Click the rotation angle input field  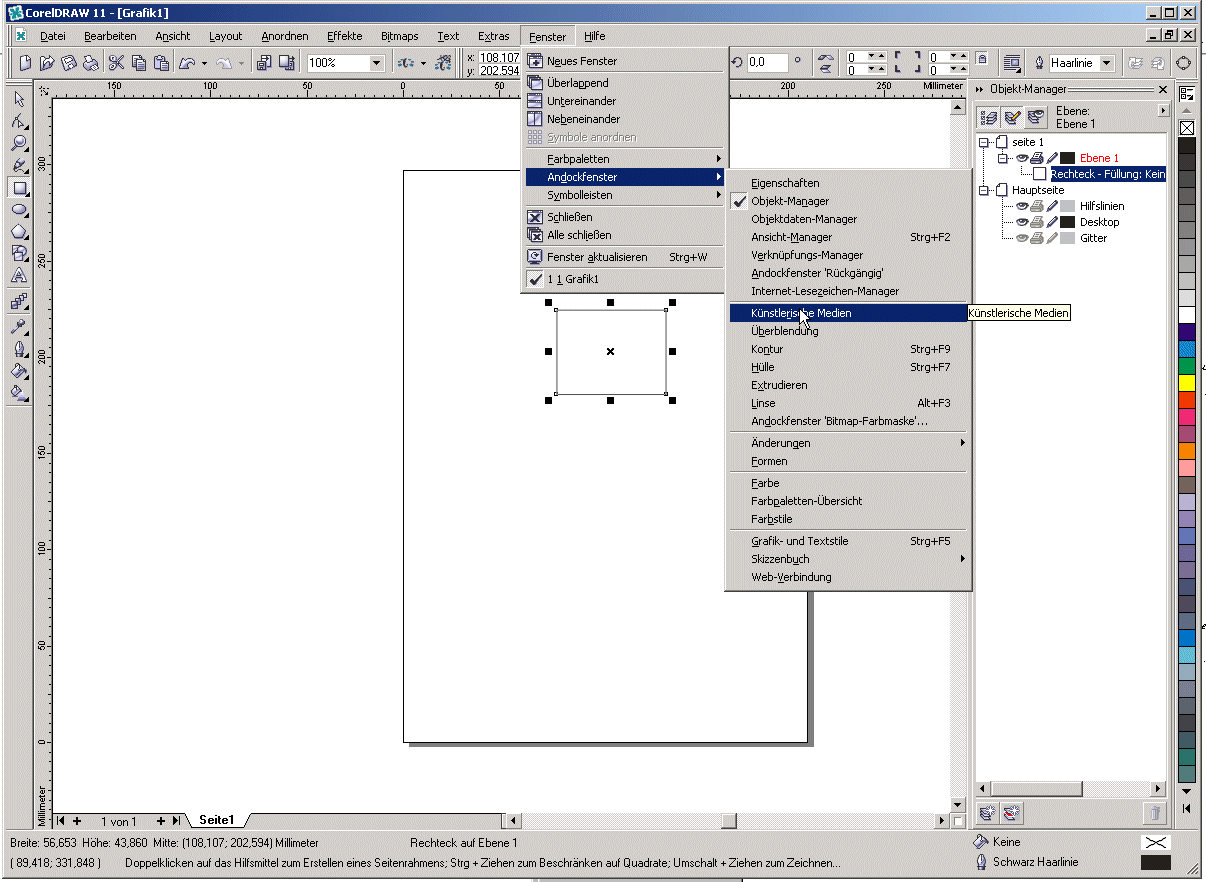[768, 62]
